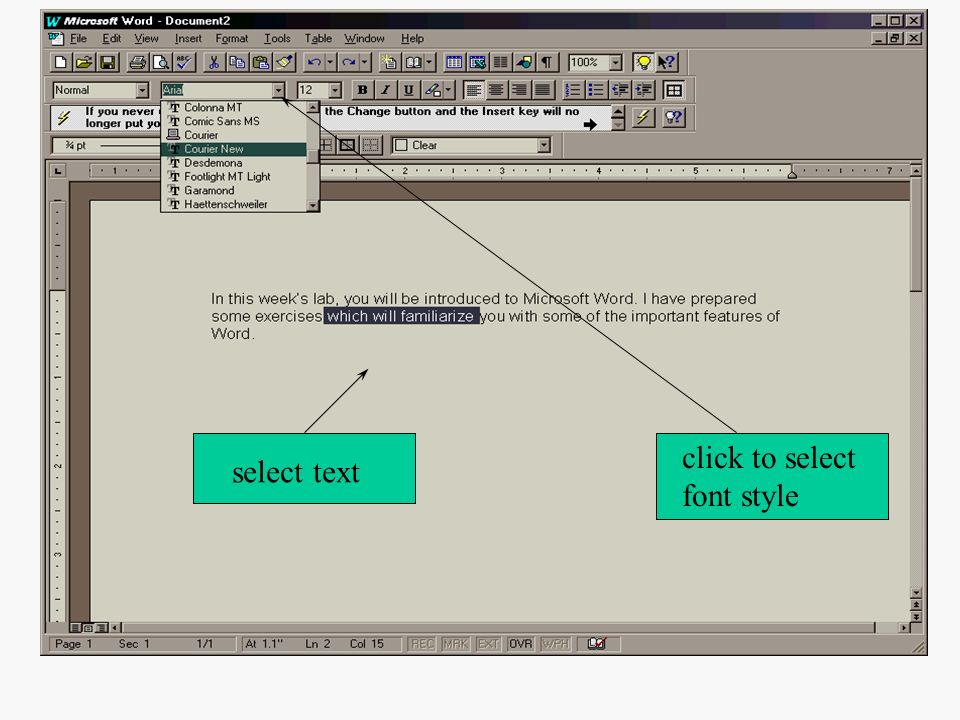Apply bulleted list formatting
The width and height of the screenshot is (960, 720).
(x=595, y=90)
